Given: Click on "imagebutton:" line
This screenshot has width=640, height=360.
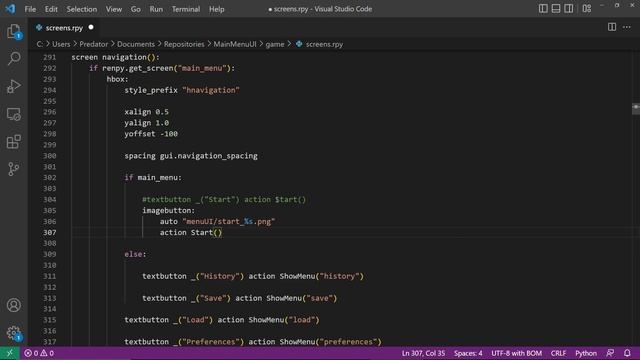Looking at the screenshot, I should point(169,211).
